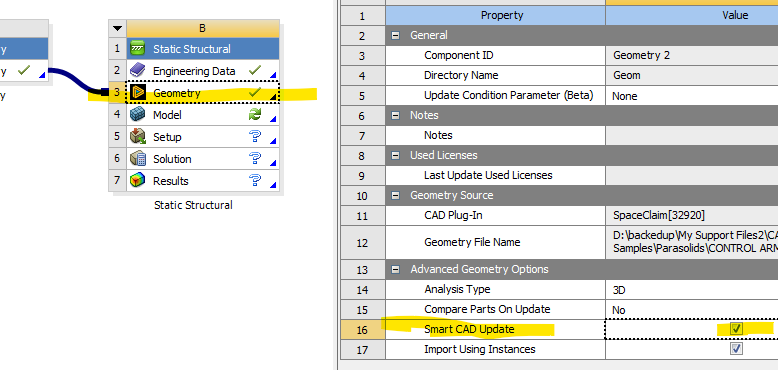Click Directory Name value Geom
The width and height of the screenshot is (778, 370).
point(692,75)
